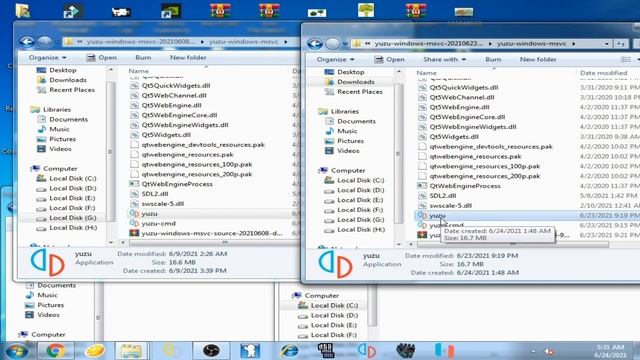This screenshot has height=360, width=640.
Task: Select qtwebengine_resources_100p.pak in left window
Action: pos(197,164)
